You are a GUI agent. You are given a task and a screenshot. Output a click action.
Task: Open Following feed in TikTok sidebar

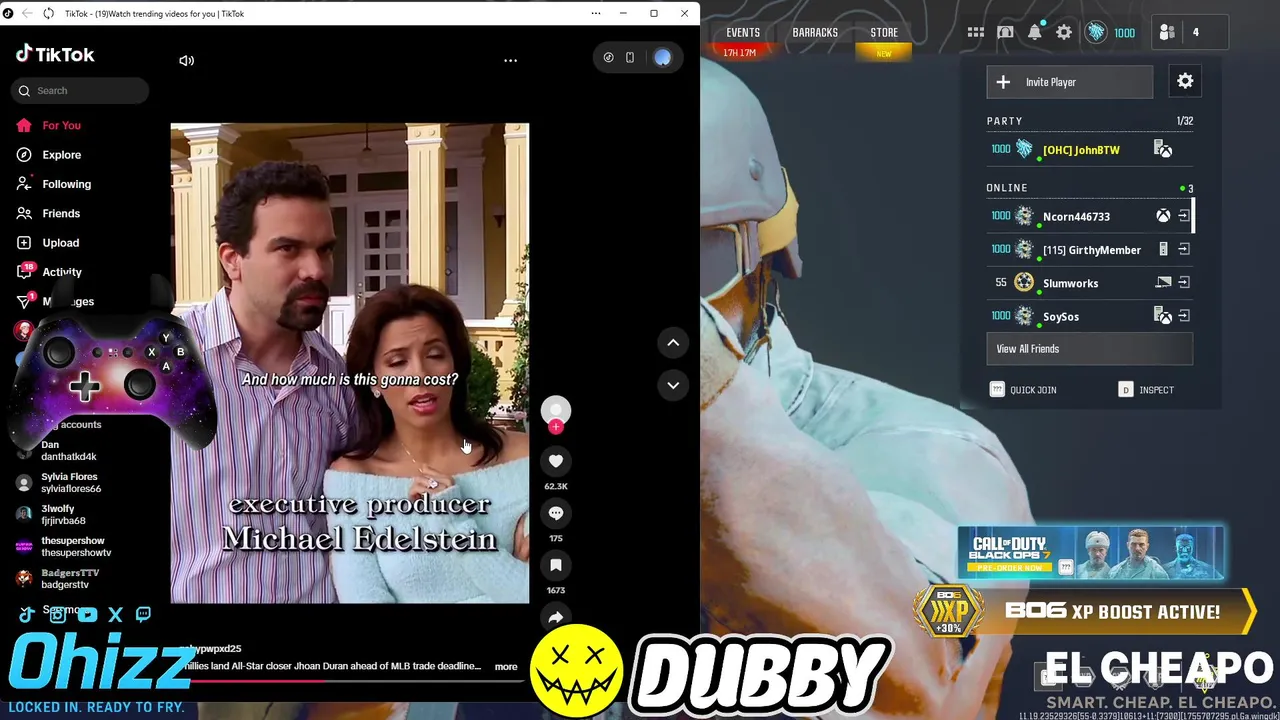(54, 184)
